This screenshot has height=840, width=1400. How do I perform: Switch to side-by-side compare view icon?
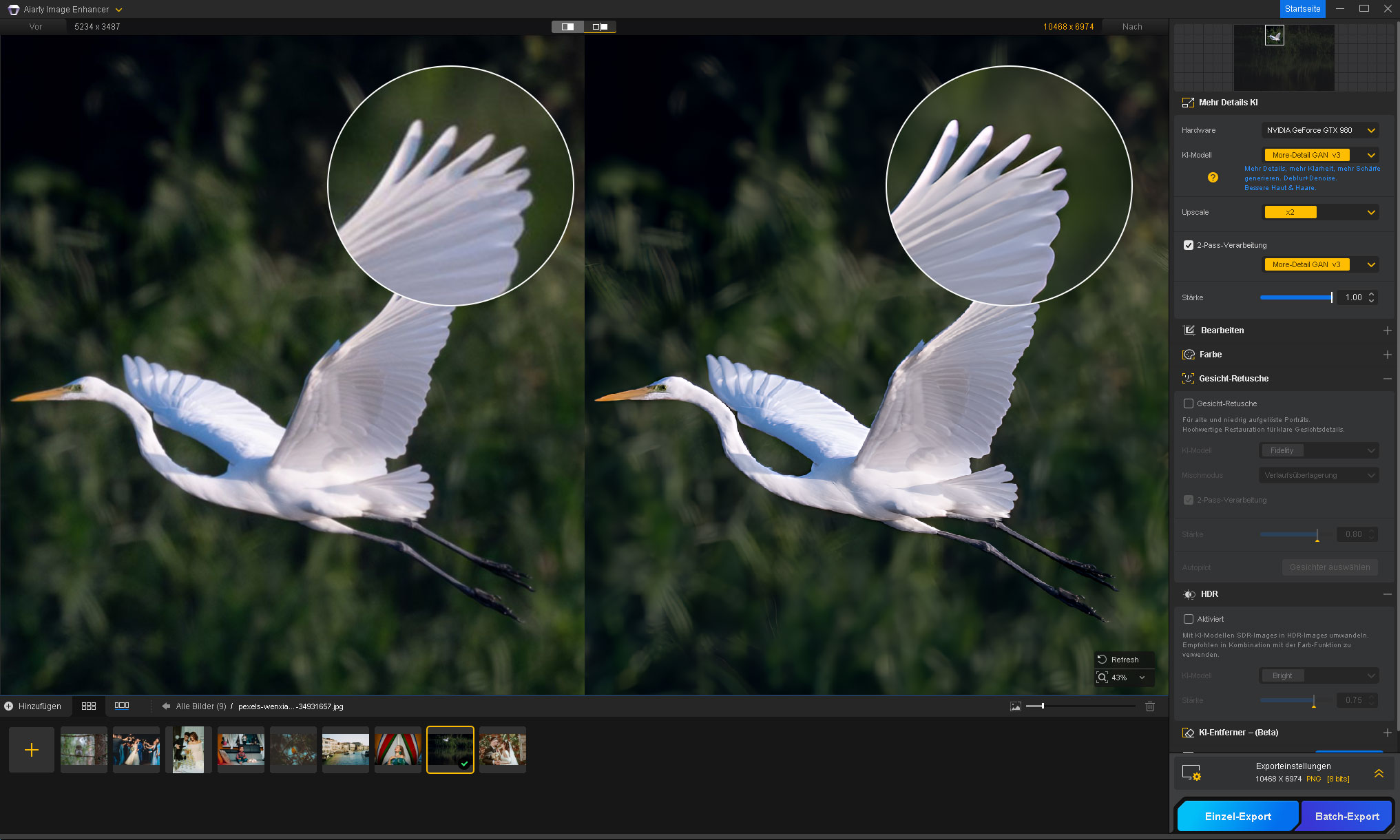point(600,27)
